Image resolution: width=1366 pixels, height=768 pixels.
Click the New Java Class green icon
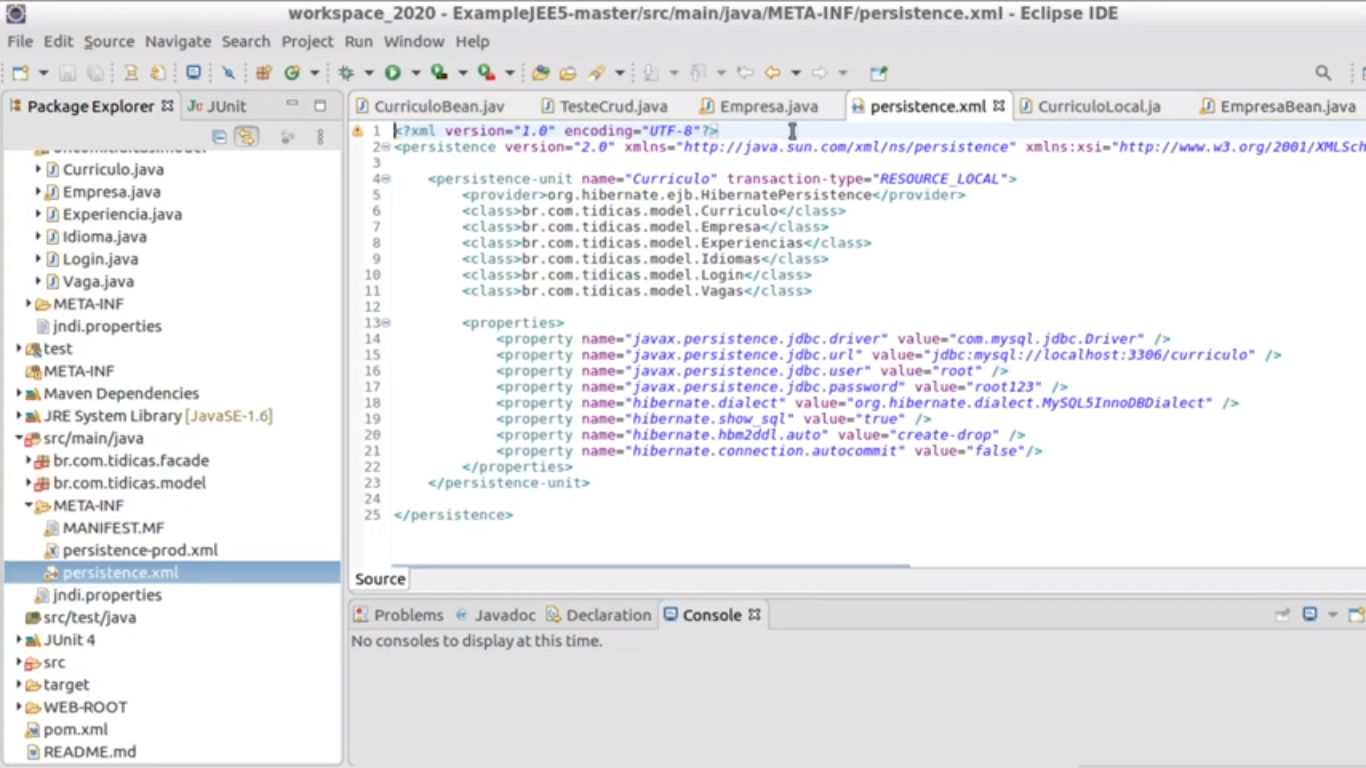(292, 73)
